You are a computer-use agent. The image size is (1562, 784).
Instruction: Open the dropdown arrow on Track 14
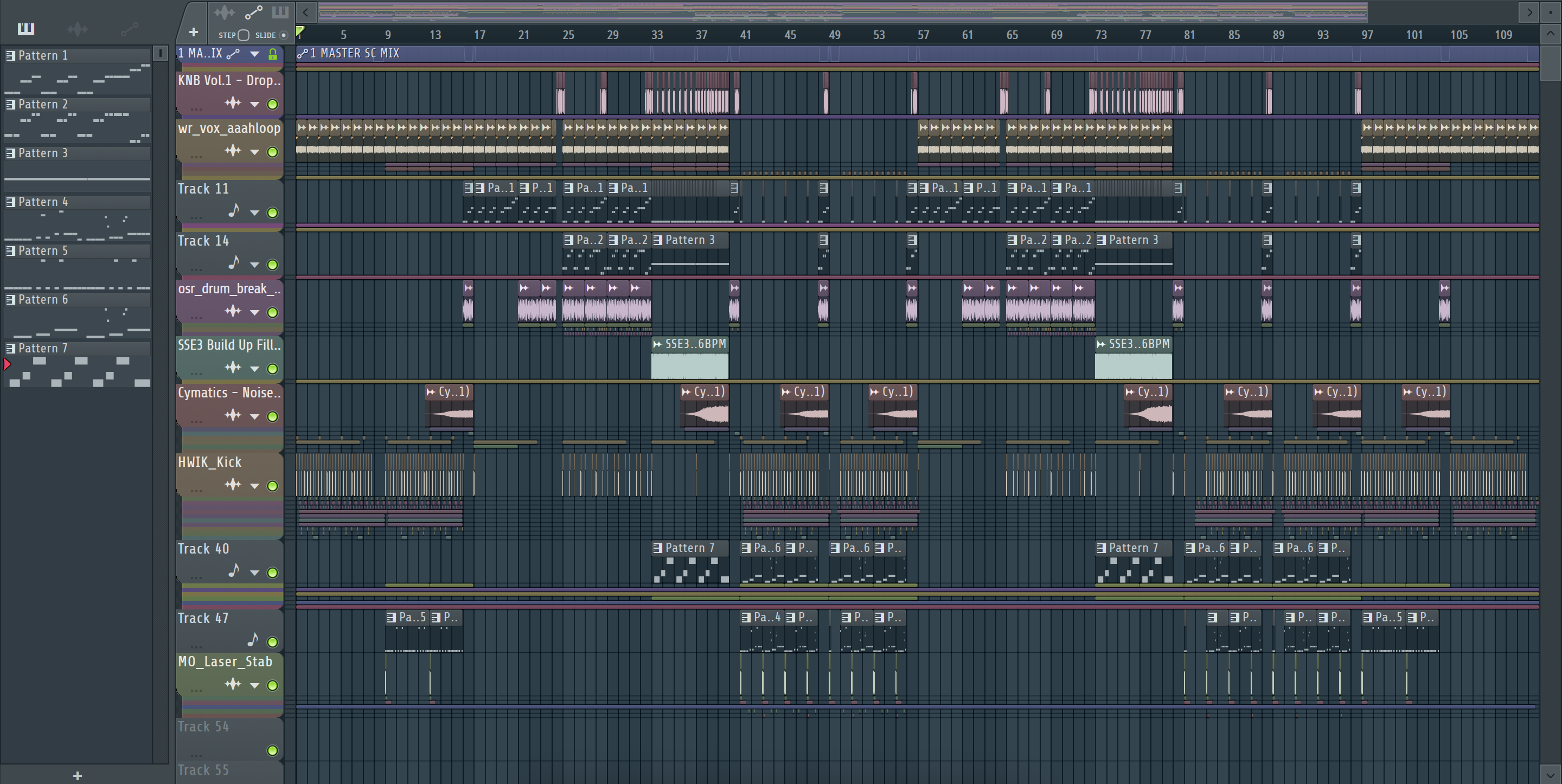point(255,265)
